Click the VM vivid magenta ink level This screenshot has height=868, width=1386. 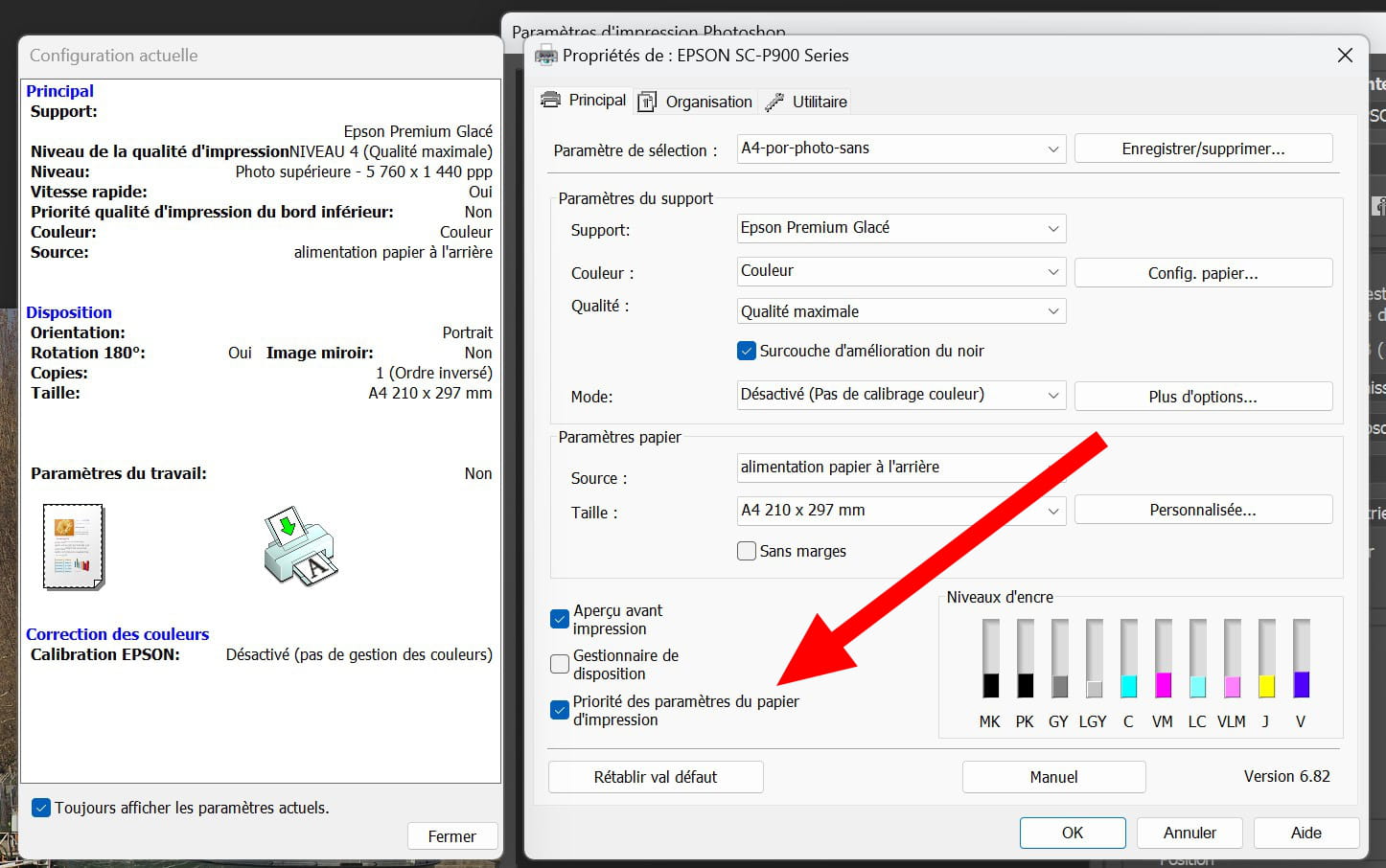click(x=1164, y=658)
